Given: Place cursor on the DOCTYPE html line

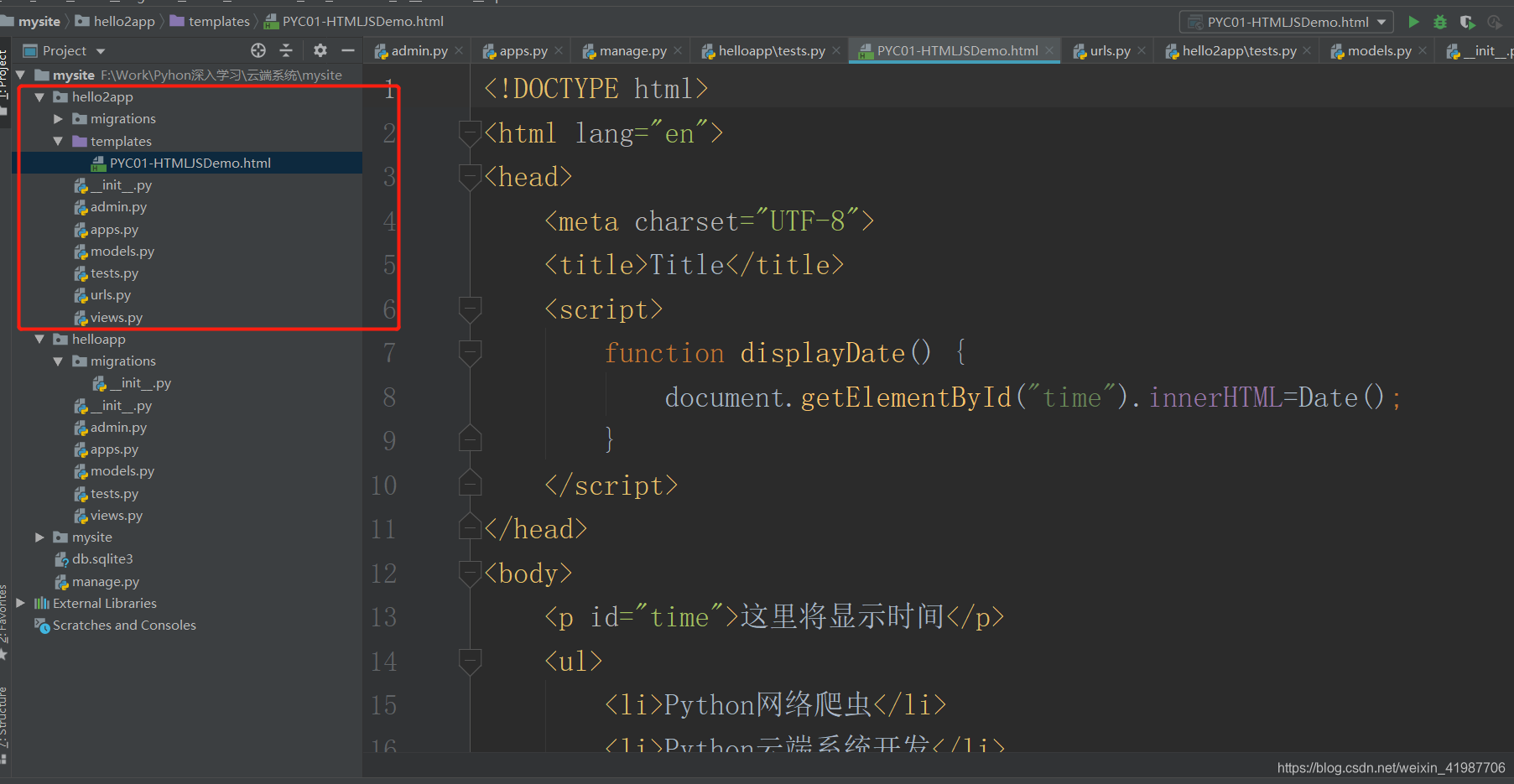Looking at the screenshot, I should [596, 89].
